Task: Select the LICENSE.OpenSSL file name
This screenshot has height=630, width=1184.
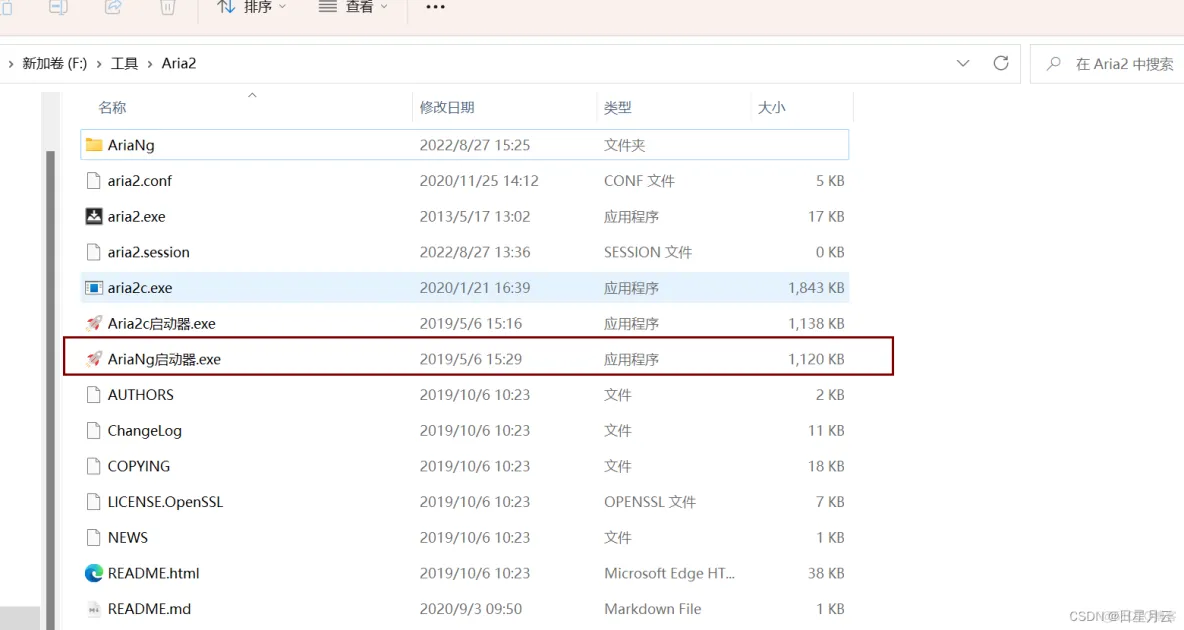Action: pos(165,502)
